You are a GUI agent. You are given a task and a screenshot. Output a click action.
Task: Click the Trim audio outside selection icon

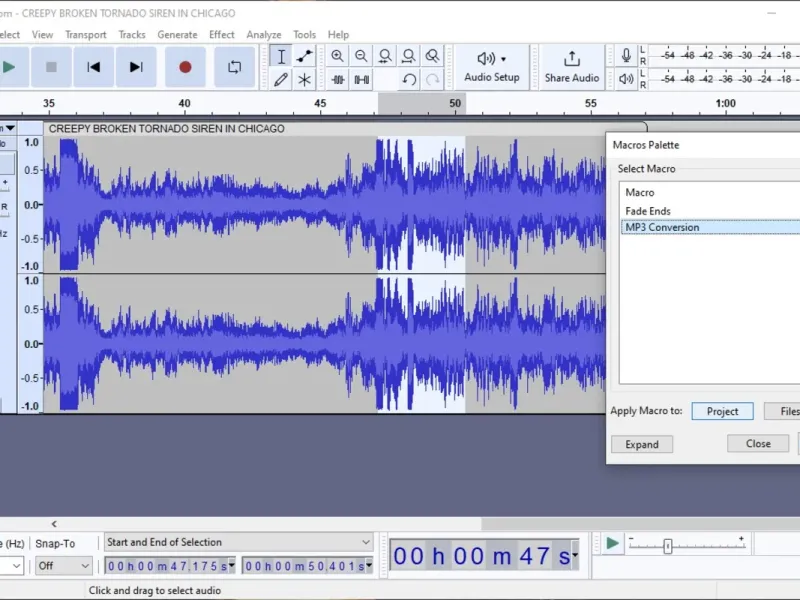tap(338, 80)
